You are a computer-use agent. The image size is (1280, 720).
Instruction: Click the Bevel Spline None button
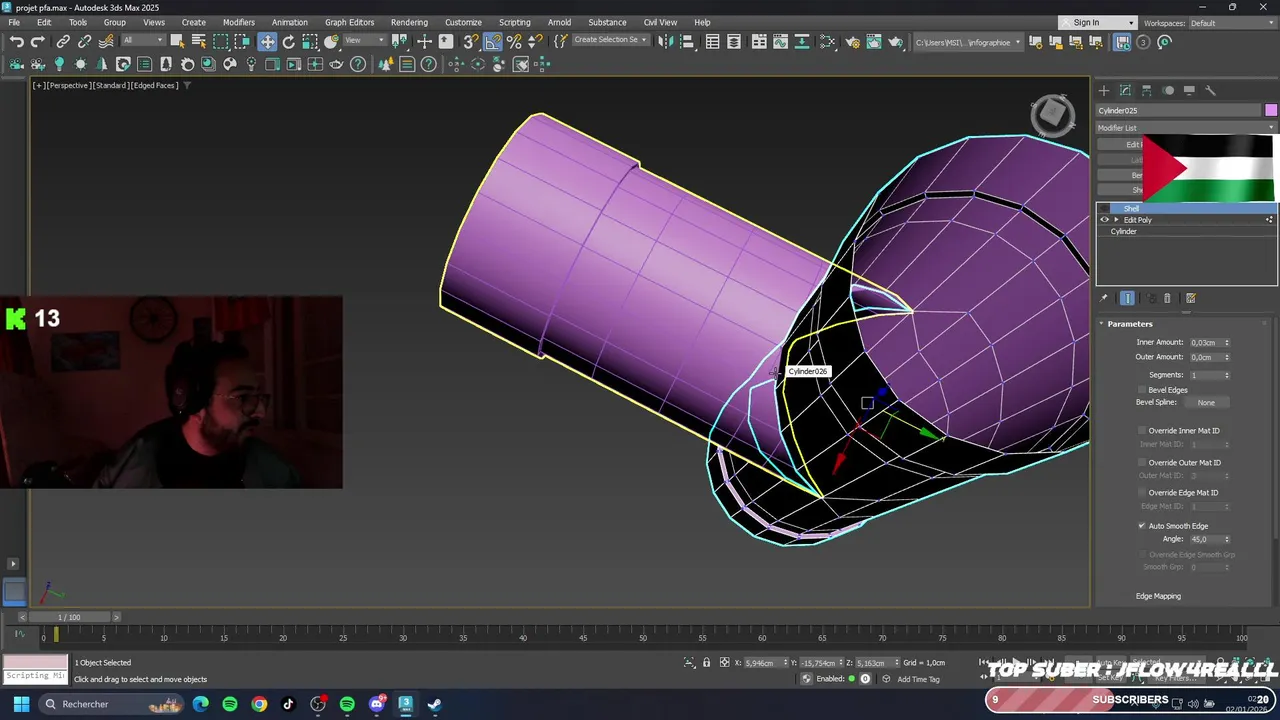coord(1206,403)
